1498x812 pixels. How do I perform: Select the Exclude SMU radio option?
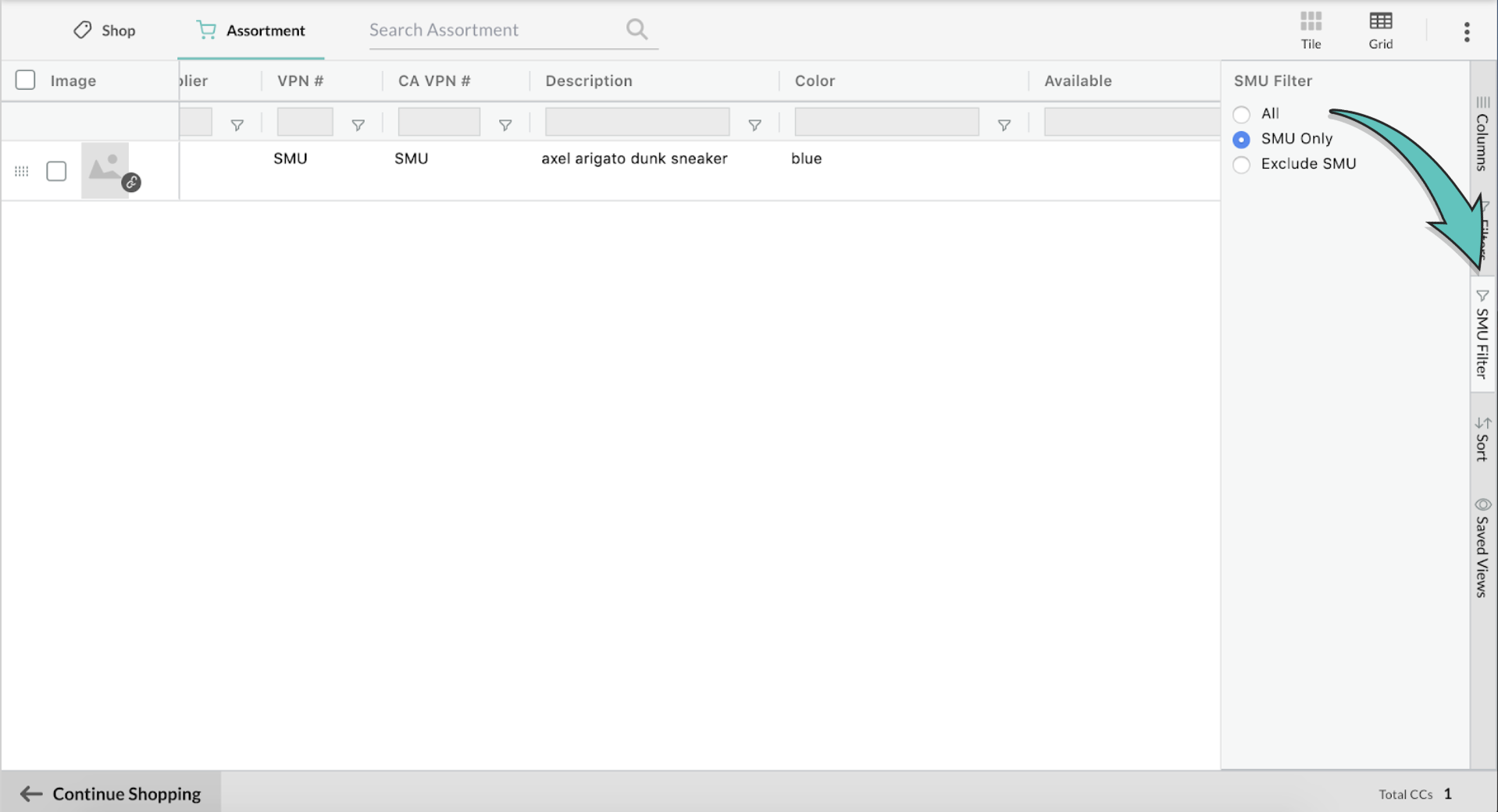pyautogui.click(x=1241, y=164)
